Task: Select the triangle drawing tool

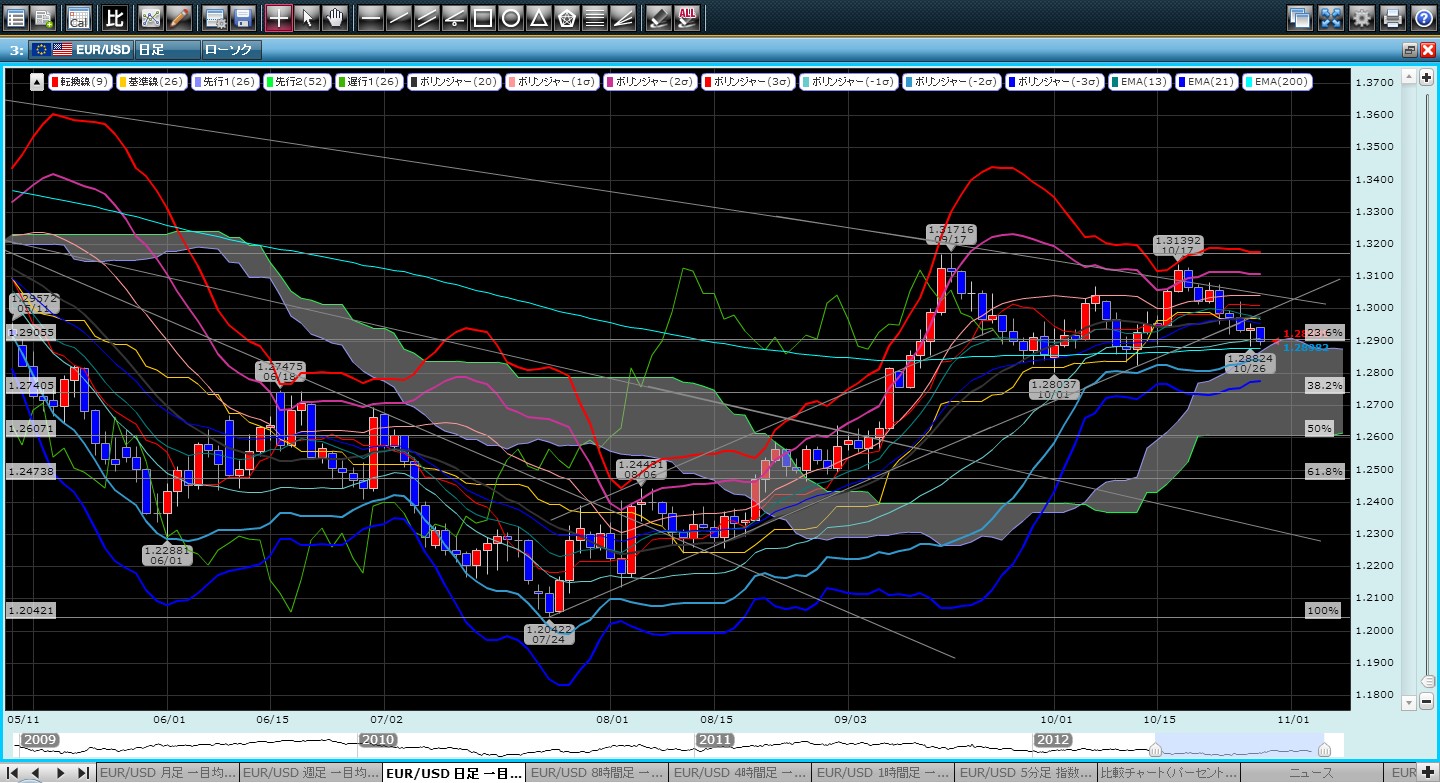Action: [538, 17]
